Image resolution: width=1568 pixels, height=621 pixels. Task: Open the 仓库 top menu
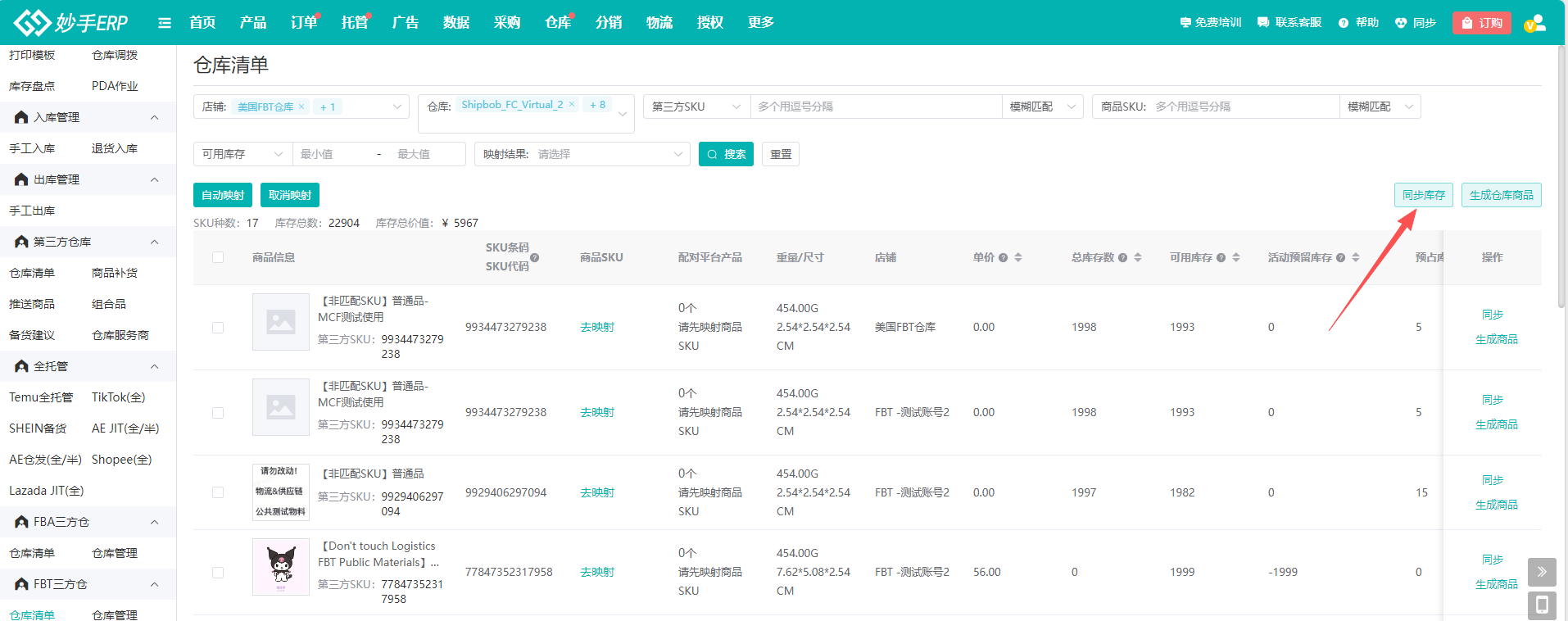click(x=558, y=23)
